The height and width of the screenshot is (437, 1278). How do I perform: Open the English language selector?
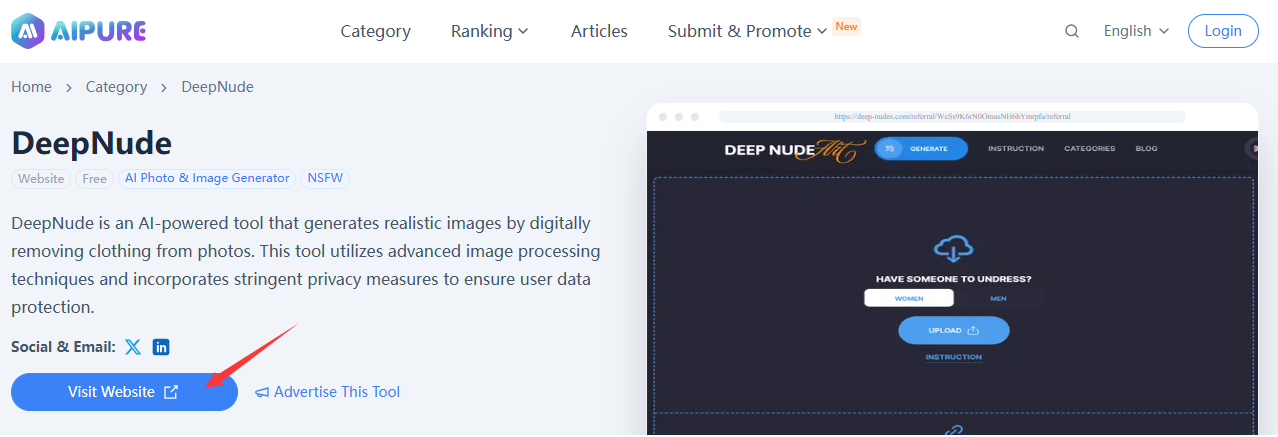click(x=1136, y=31)
